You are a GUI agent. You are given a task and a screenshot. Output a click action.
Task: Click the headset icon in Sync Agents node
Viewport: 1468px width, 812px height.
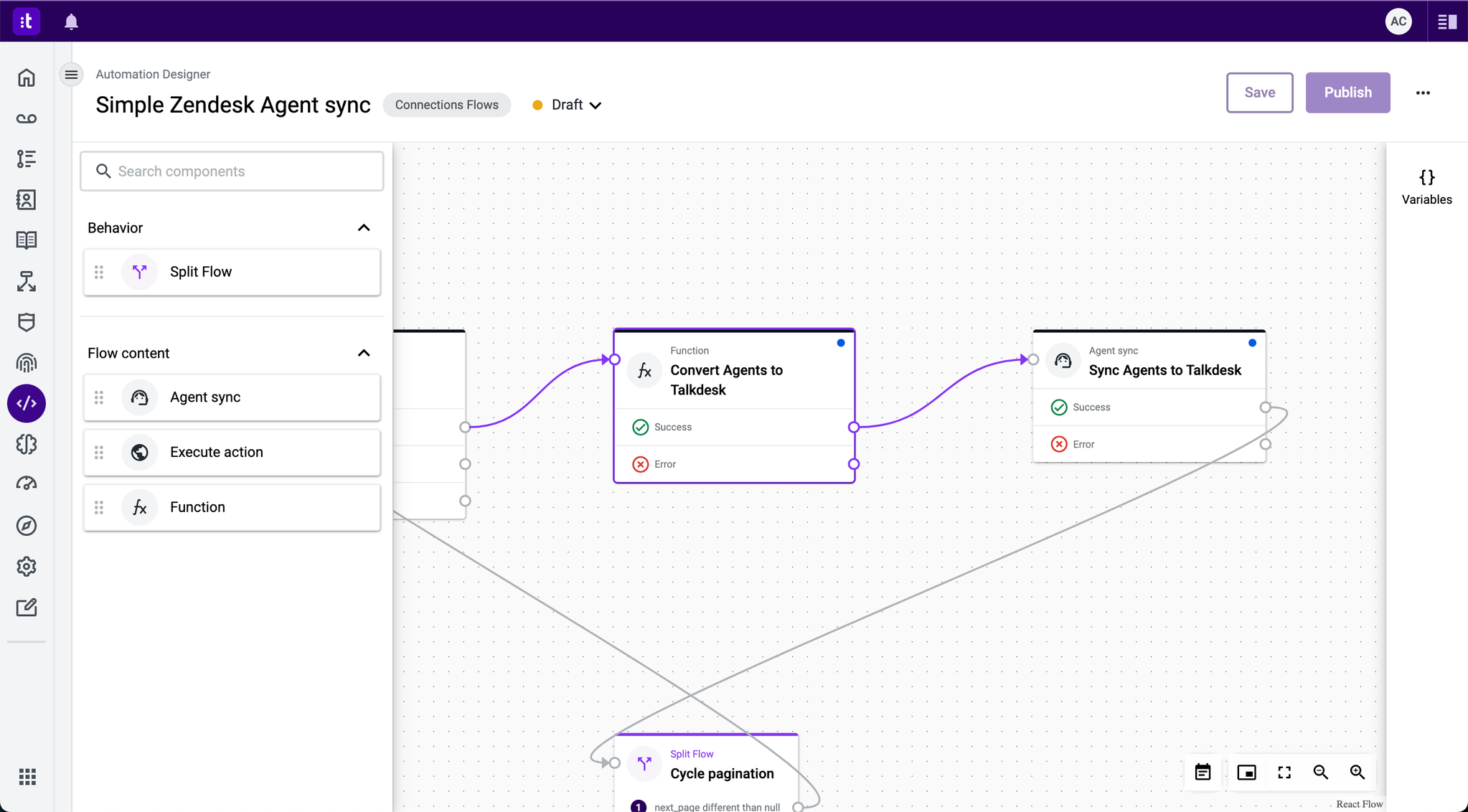click(x=1063, y=360)
